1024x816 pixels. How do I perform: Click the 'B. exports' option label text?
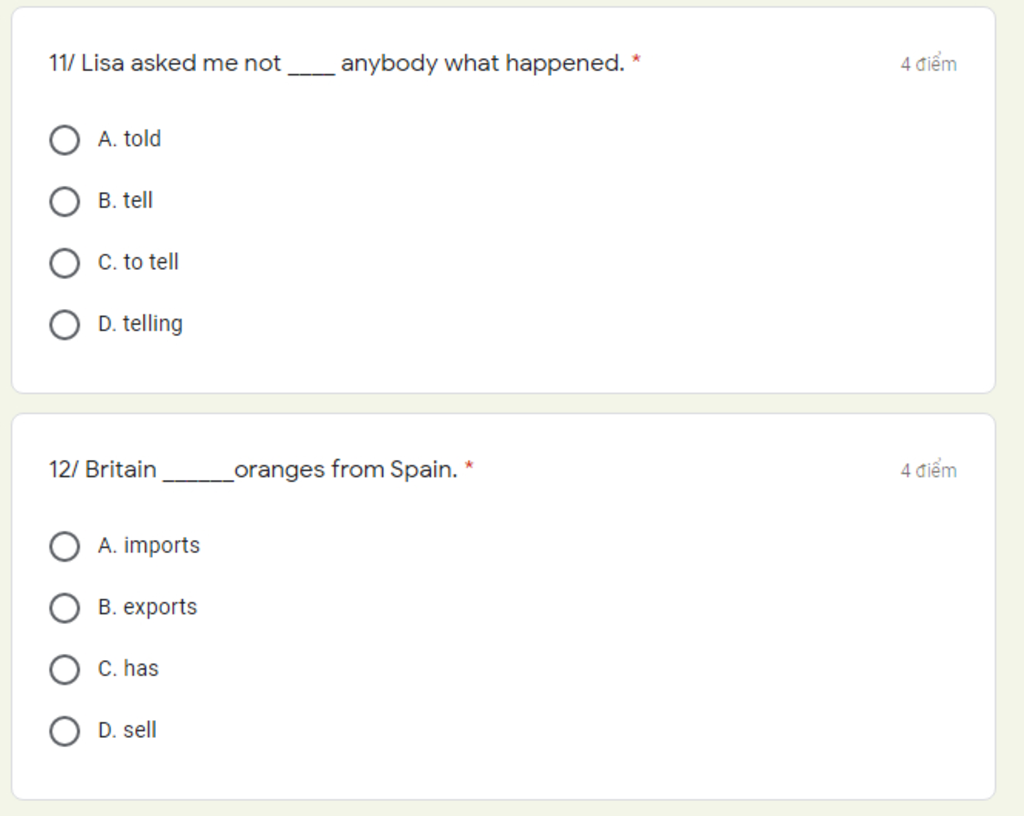pos(147,607)
